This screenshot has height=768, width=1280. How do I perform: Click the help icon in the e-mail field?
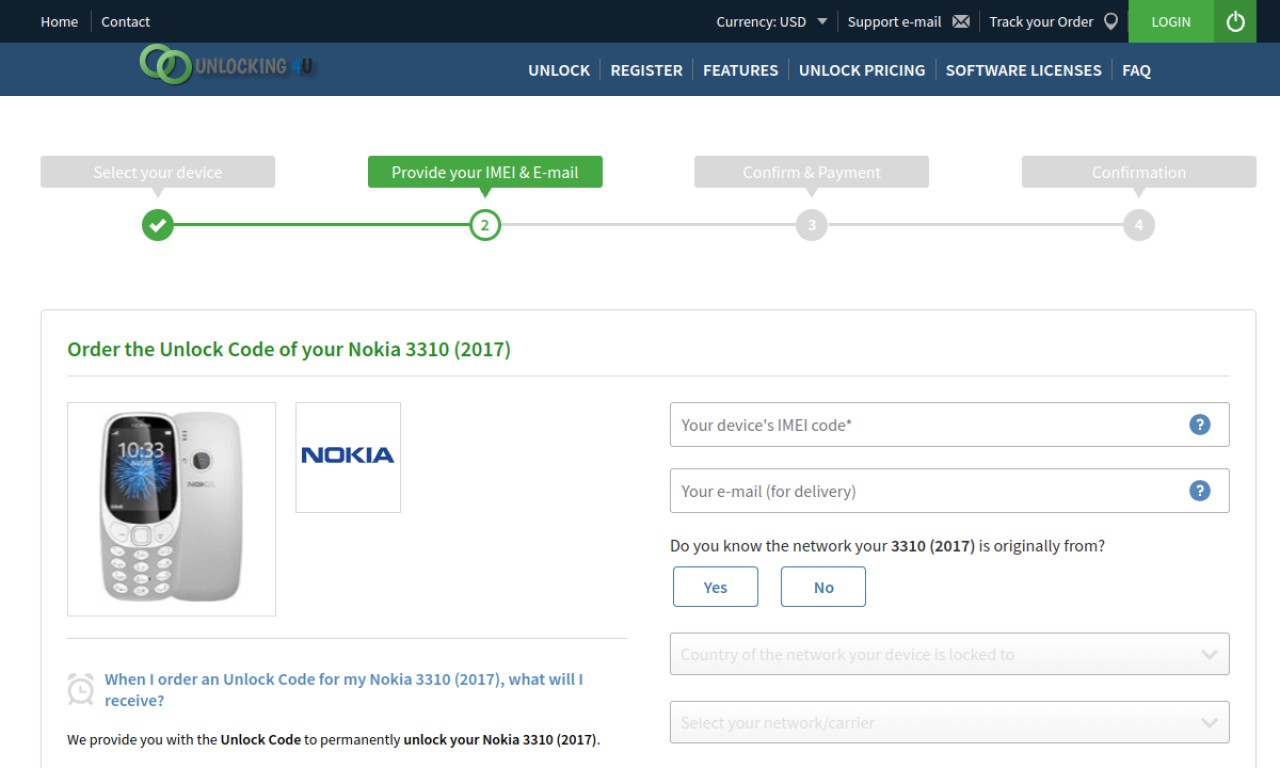(x=1199, y=491)
